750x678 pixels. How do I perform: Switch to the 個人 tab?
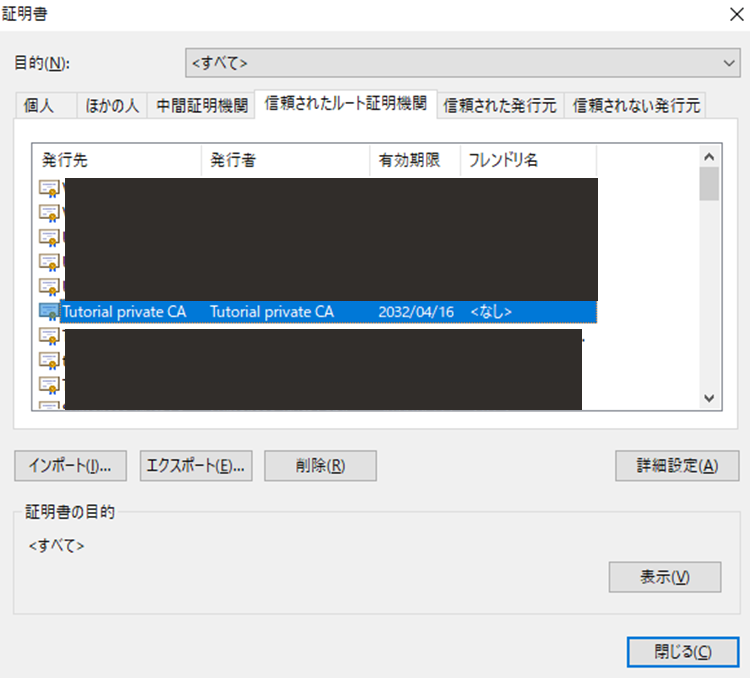tap(47, 105)
